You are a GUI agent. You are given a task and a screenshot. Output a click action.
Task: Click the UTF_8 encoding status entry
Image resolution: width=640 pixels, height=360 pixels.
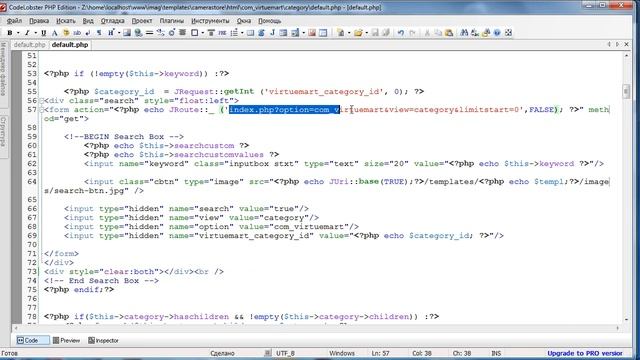click(x=285, y=353)
